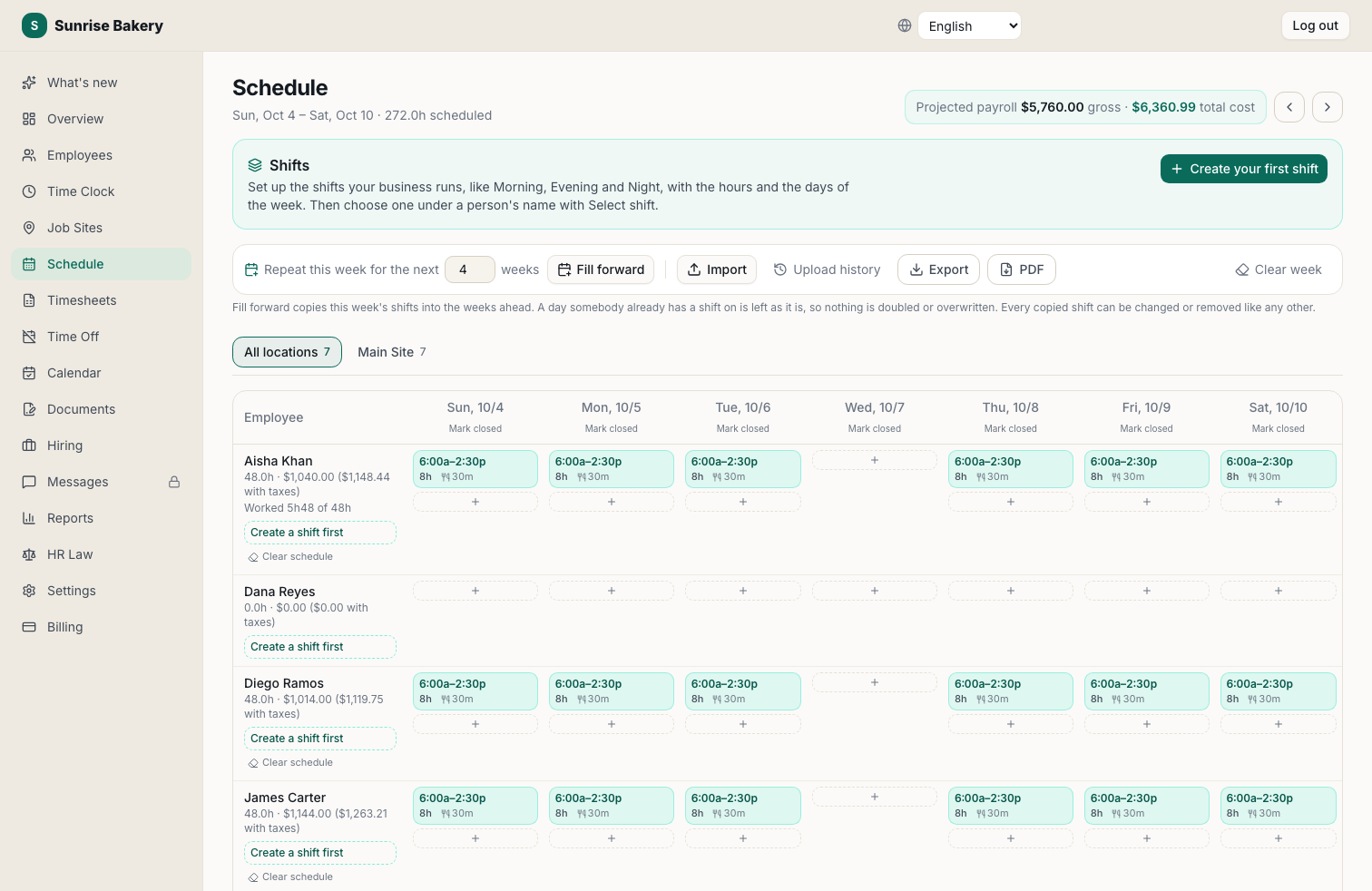The height and width of the screenshot is (891, 1372).
Task: Mark Wed, 10/7 as closed
Action: (x=875, y=428)
